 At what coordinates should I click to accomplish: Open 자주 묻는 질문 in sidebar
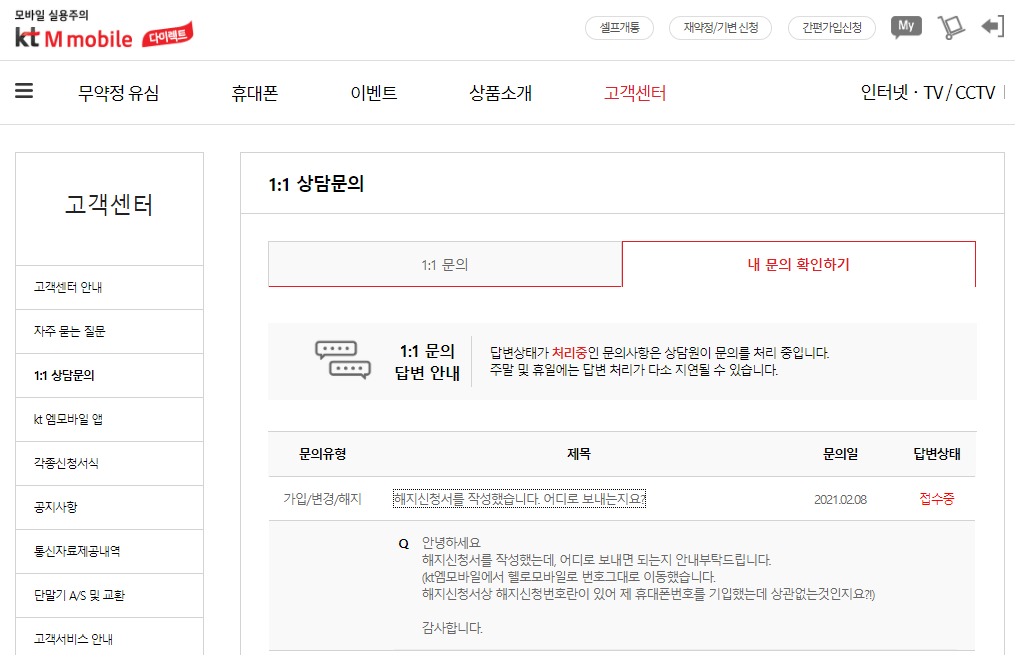(109, 331)
